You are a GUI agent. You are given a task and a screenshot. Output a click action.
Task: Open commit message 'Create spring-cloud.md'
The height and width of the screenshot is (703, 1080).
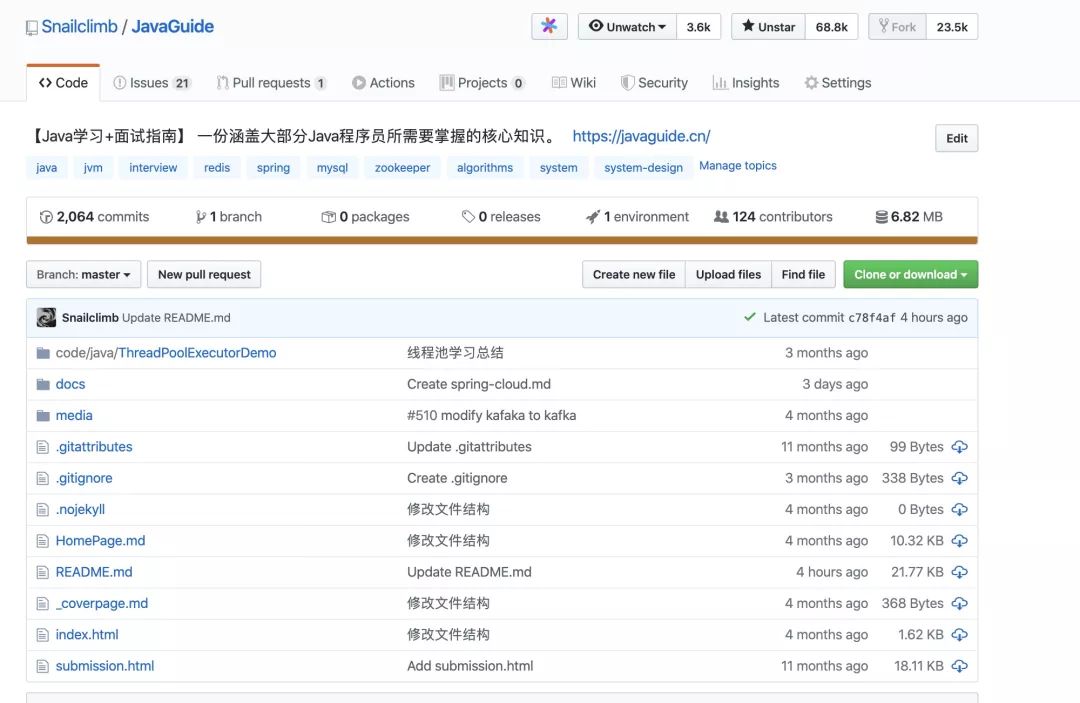click(479, 384)
